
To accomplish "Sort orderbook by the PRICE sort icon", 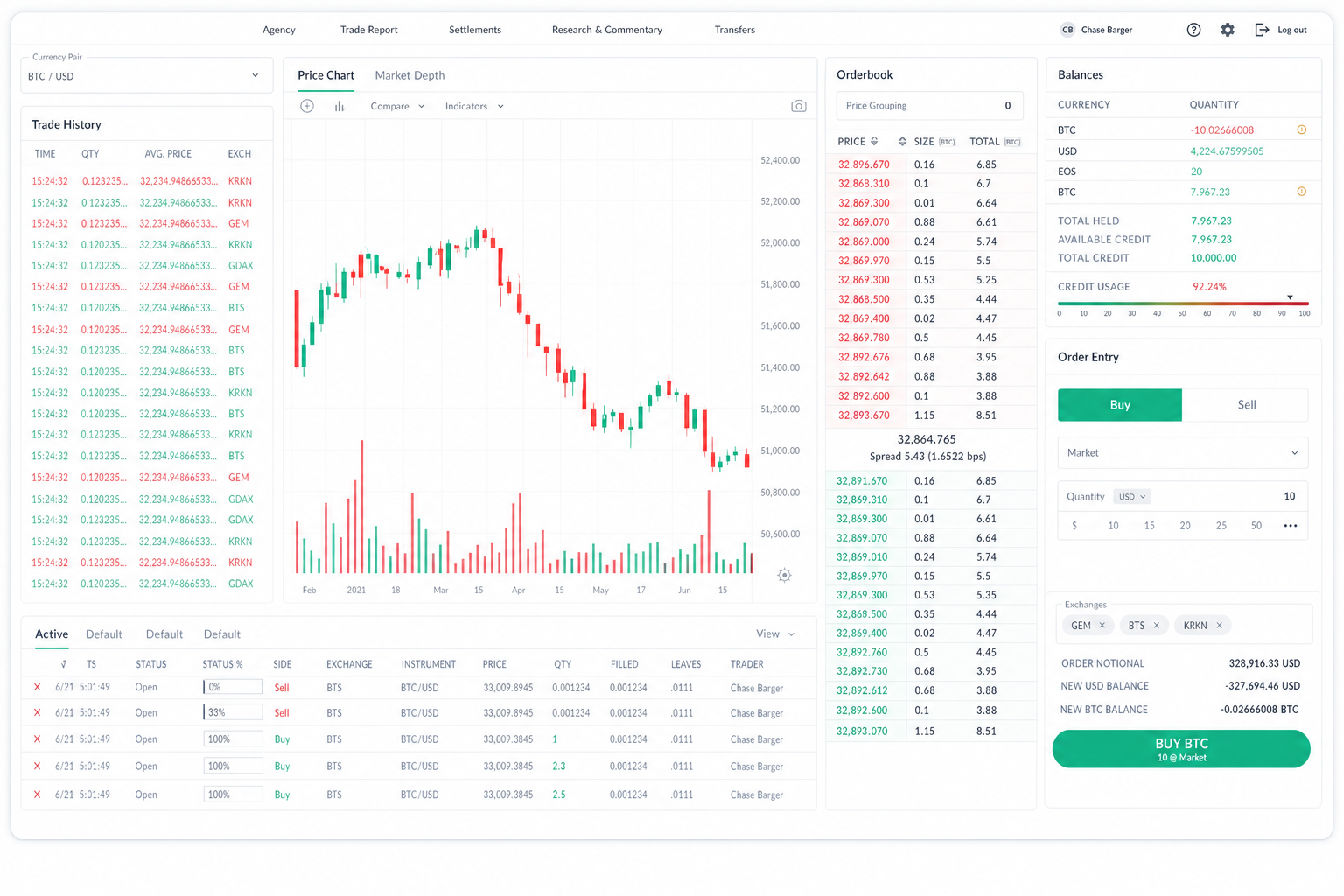I will [x=874, y=141].
